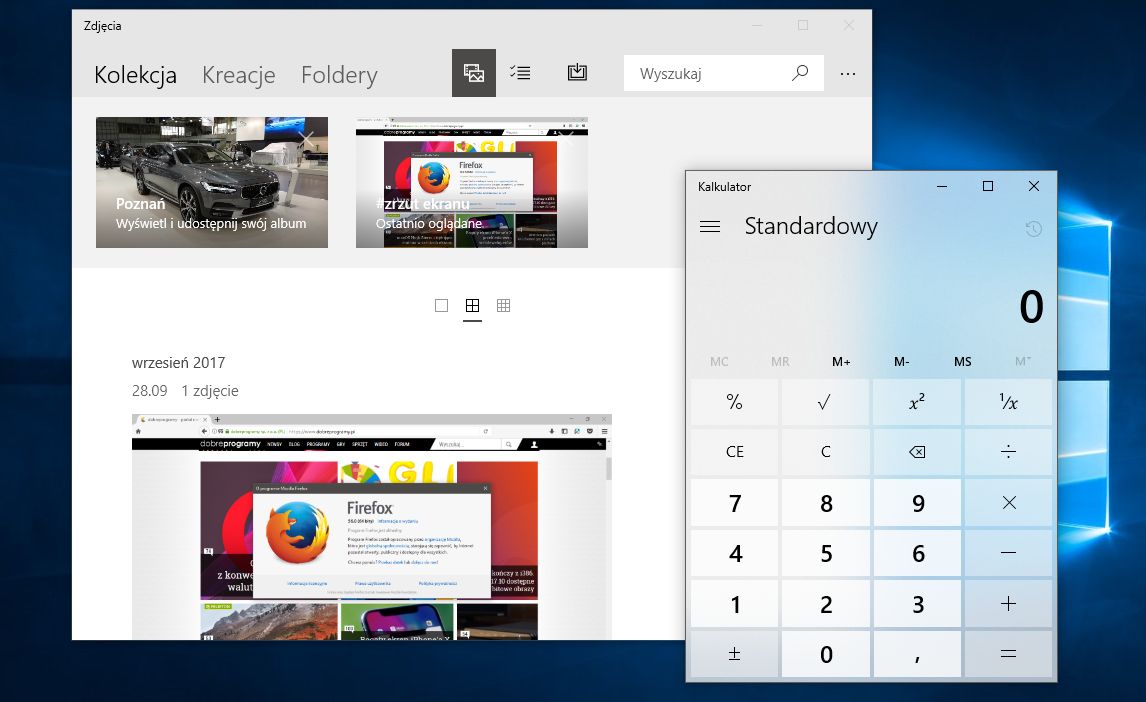1146x702 pixels.
Task: Click the square root key
Action: (x=825, y=402)
